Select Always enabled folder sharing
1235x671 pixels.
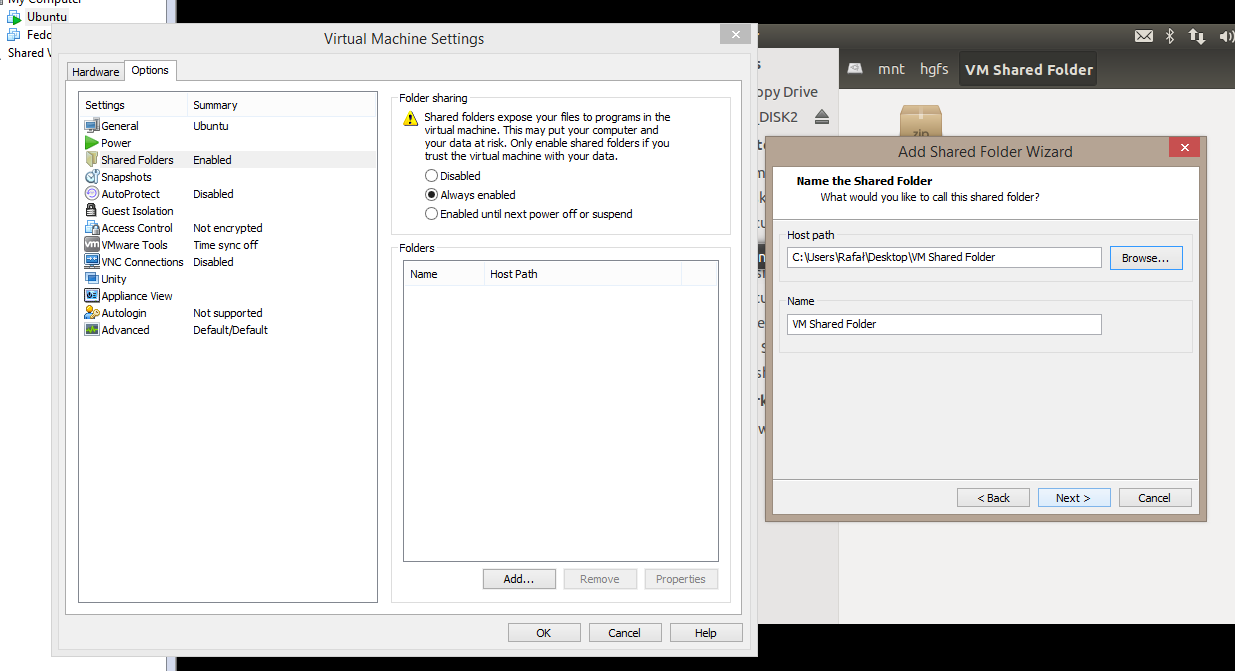click(x=431, y=195)
